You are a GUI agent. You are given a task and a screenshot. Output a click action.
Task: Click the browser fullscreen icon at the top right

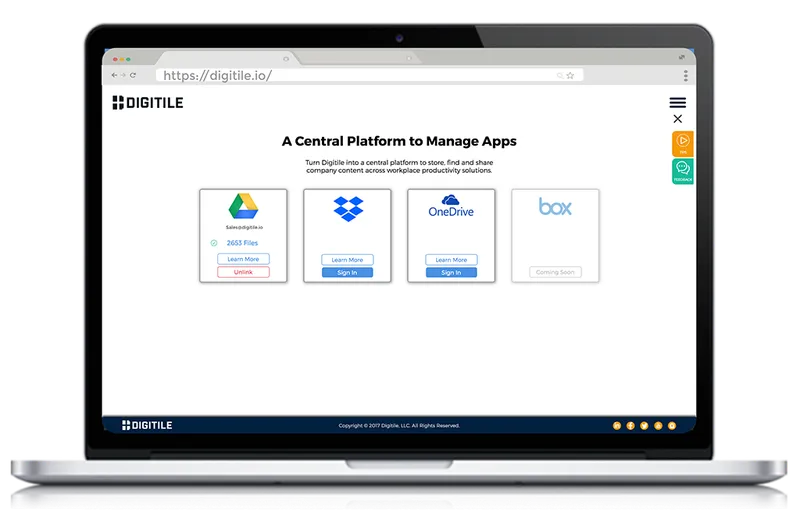tap(682, 57)
